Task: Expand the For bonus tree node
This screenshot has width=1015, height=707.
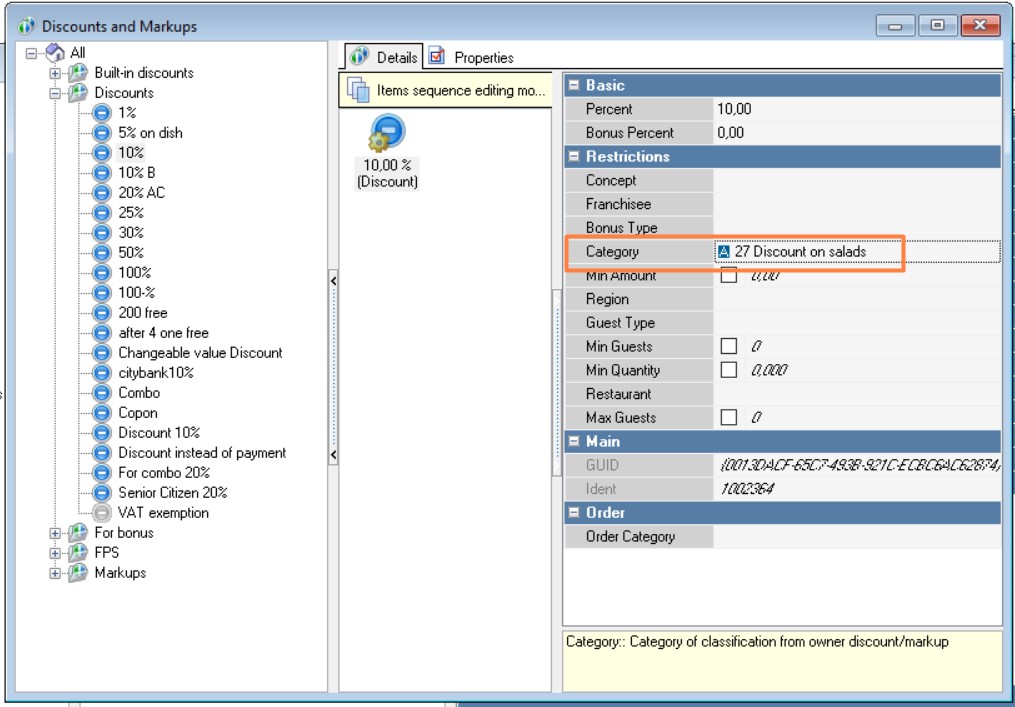Action: (x=55, y=533)
